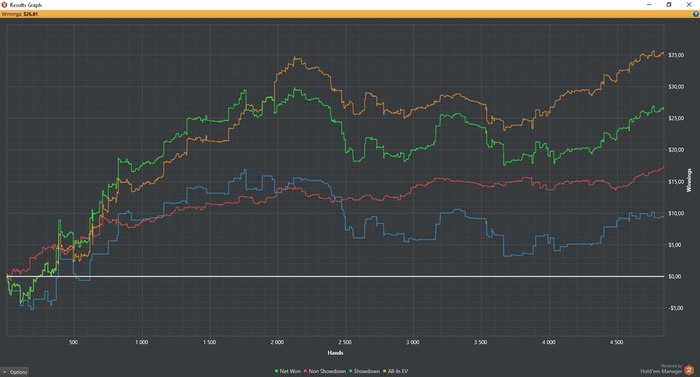700x377 pixels.
Task: Click the green Net Won color marker
Action: click(x=276, y=371)
